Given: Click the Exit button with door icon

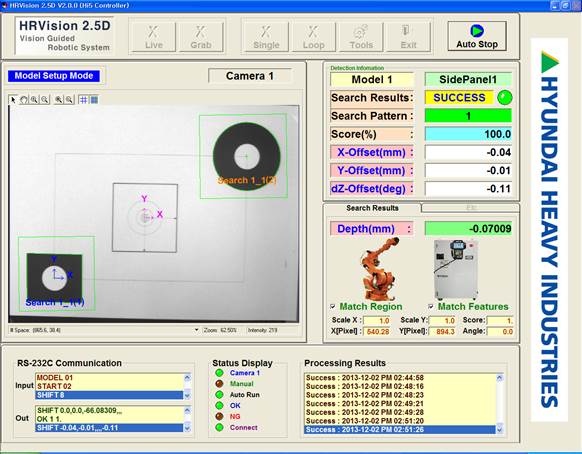Looking at the screenshot, I should click(x=408, y=37).
